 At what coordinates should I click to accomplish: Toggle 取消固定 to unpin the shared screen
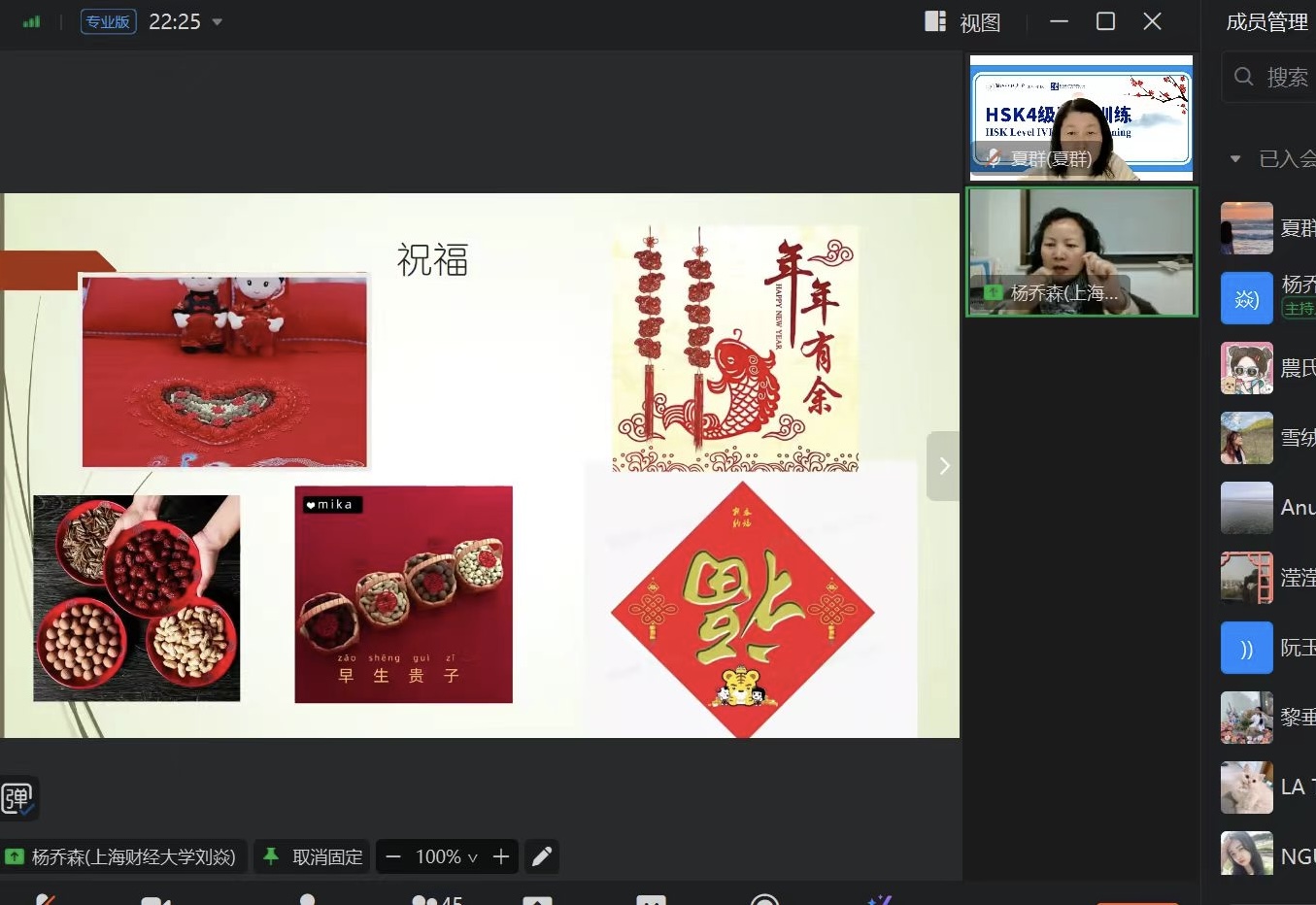coord(313,856)
